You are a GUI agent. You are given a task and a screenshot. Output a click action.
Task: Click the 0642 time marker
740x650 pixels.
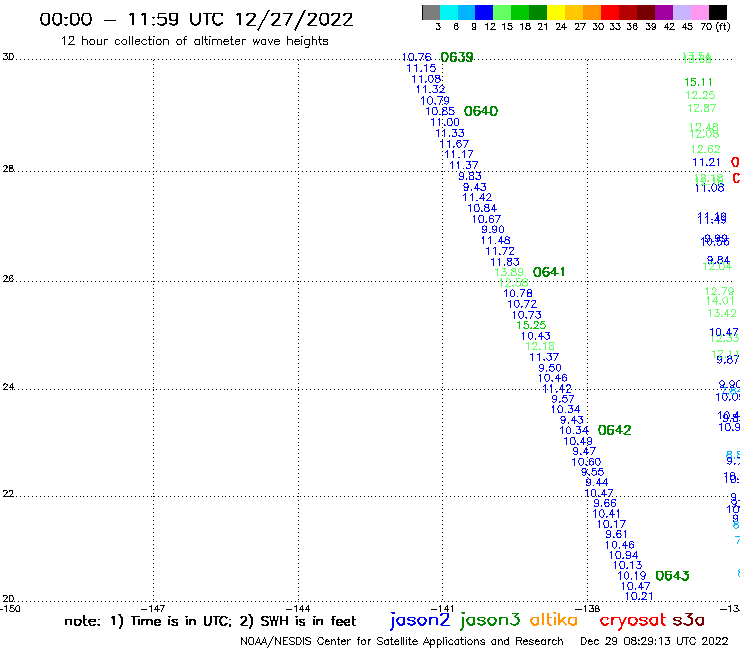614,431
